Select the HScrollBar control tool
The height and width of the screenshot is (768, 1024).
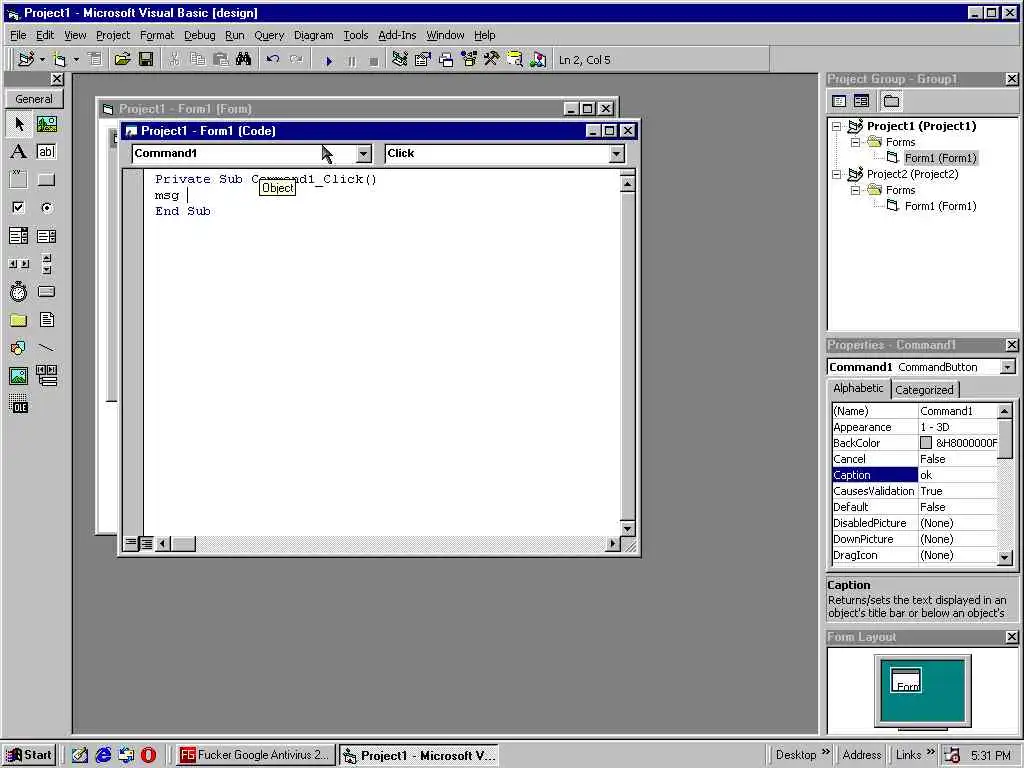click(19, 264)
